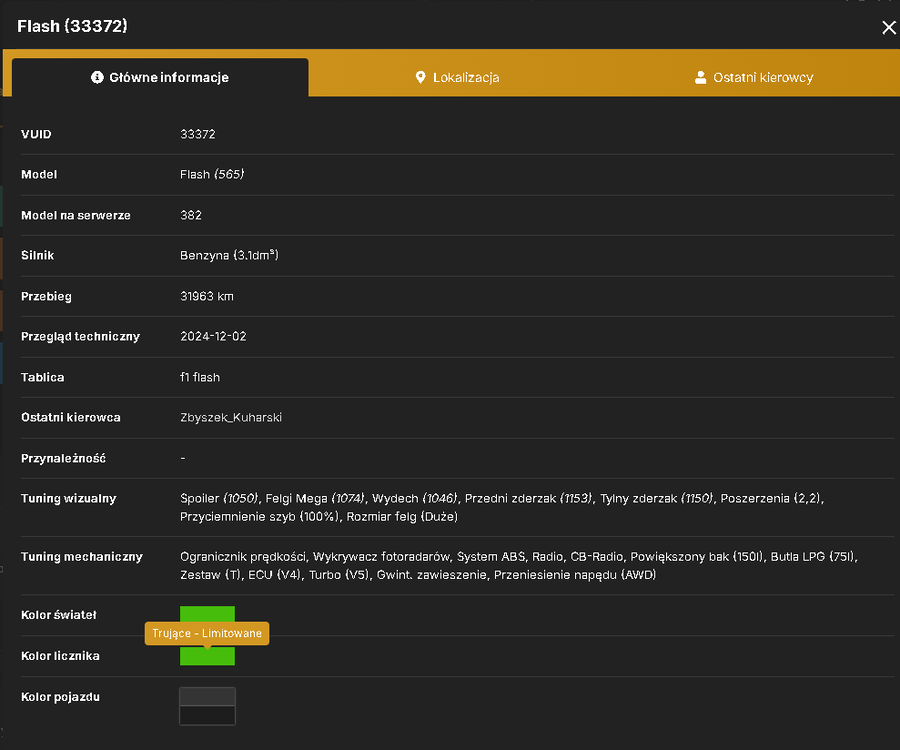This screenshot has width=900, height=750.
Task: Click the model value Flash (565)
Action: [212, 174]
